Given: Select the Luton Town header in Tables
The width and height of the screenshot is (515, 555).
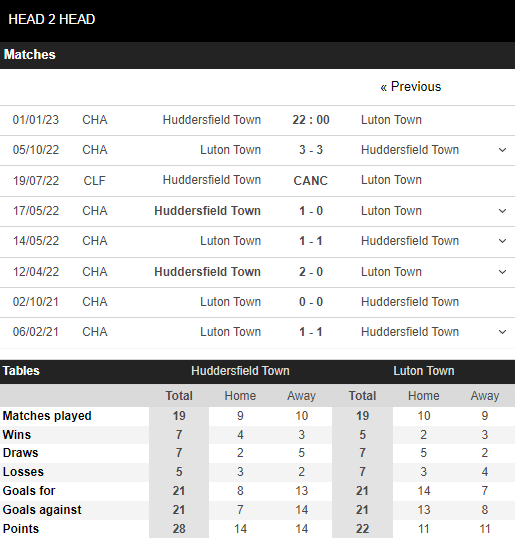Looking at the screenshot, I should (424, 371).
